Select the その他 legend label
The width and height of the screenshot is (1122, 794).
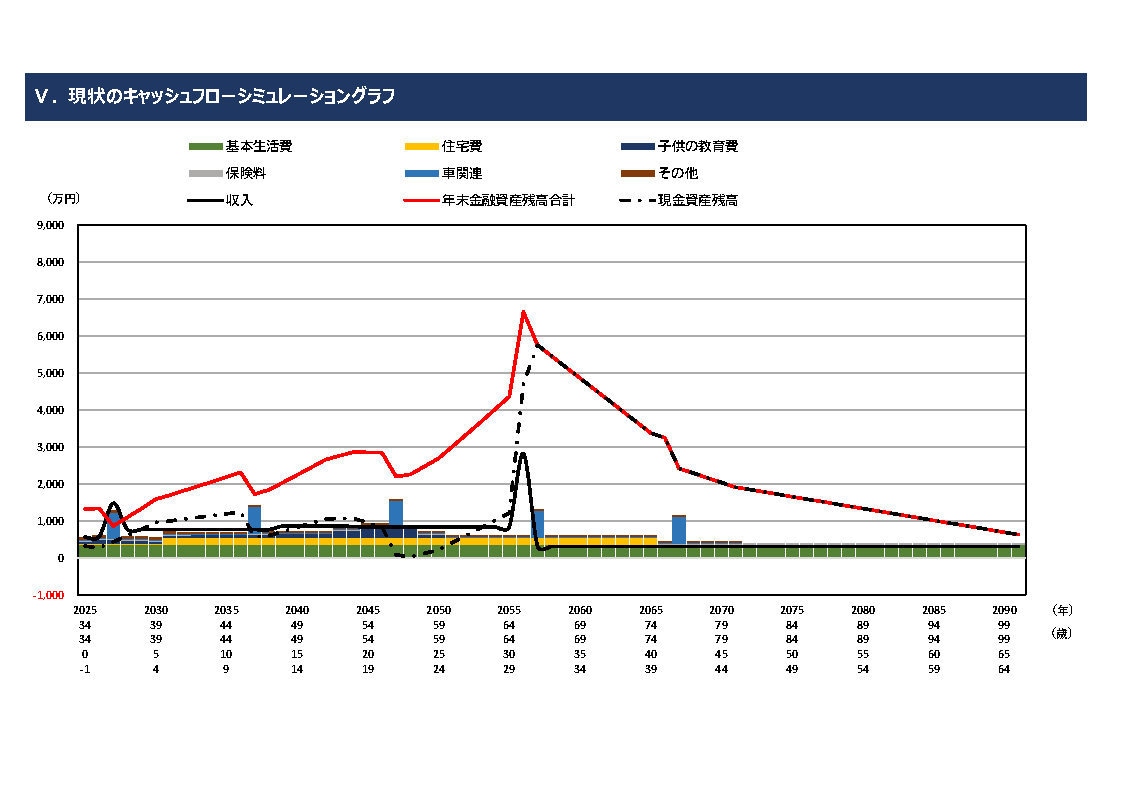[678, 173]
